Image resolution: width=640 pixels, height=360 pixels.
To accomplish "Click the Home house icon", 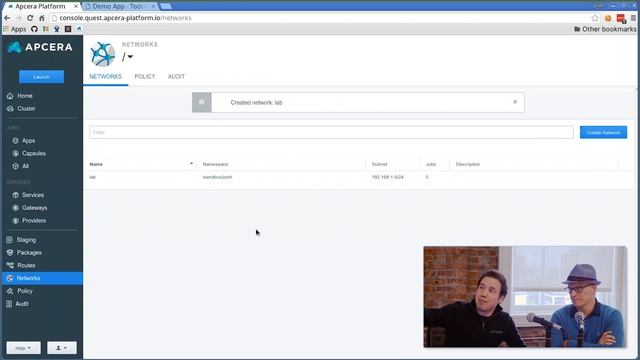I will [10, 96].
